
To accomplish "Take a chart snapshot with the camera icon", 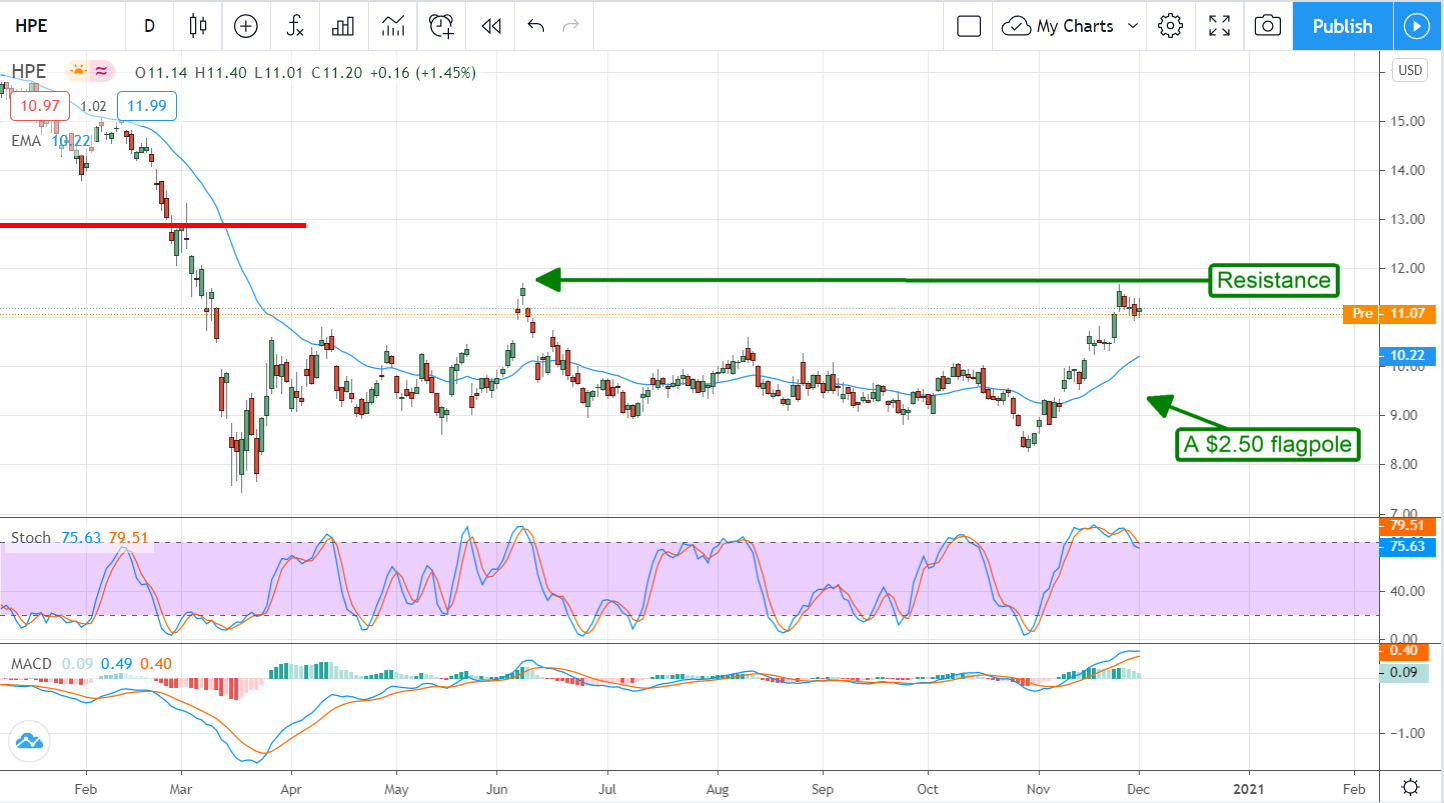I will click(1267, 26).
